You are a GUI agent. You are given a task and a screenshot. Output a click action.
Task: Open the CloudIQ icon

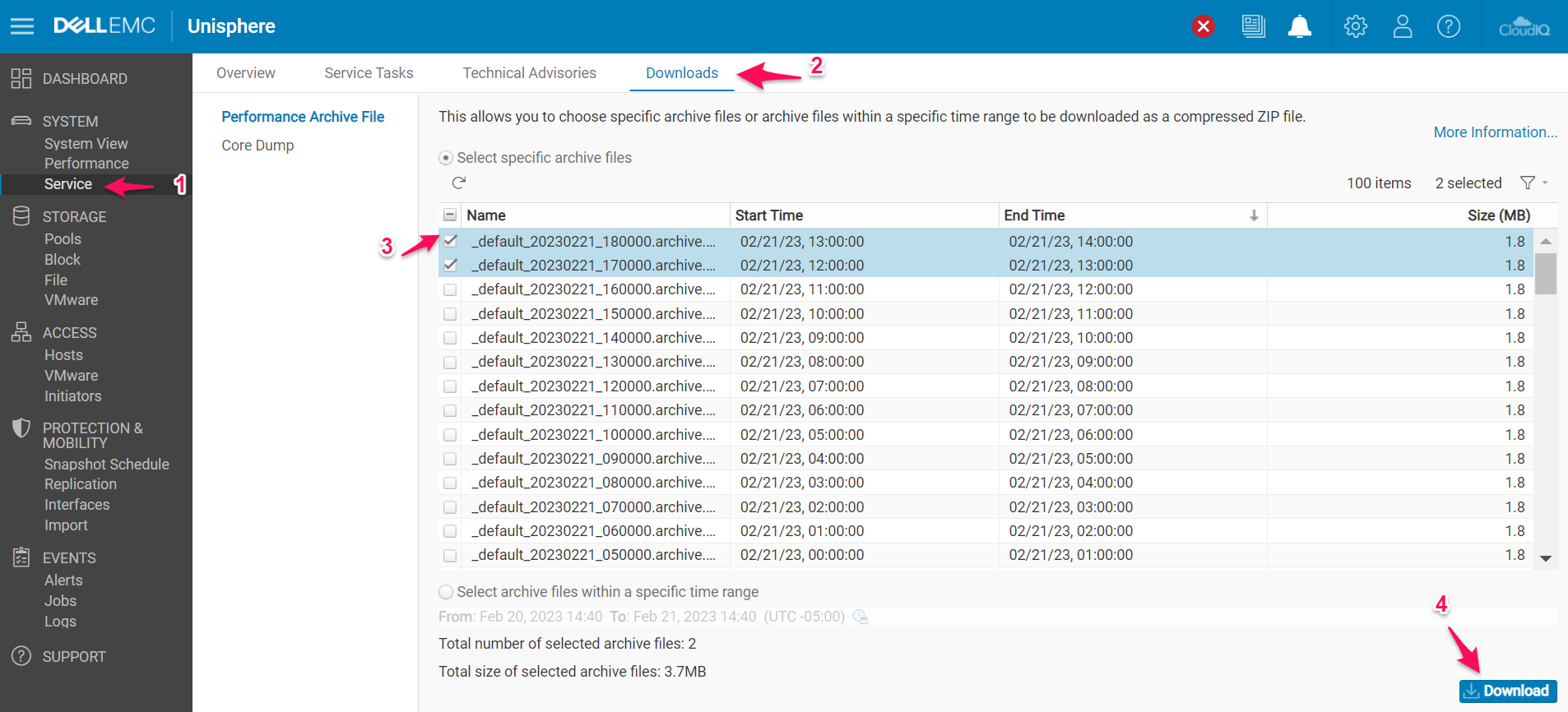point(1524,26)
